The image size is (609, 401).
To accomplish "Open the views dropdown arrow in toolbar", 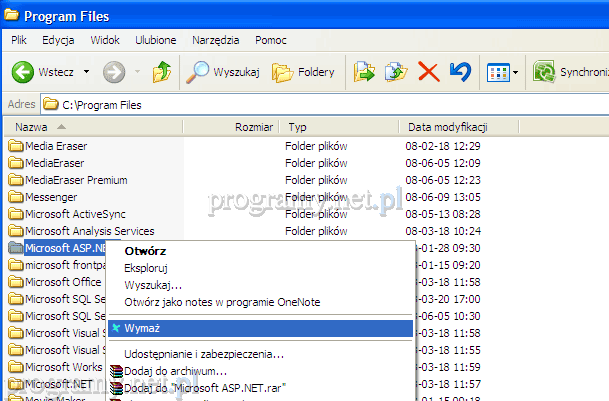I will coord(515,72).
